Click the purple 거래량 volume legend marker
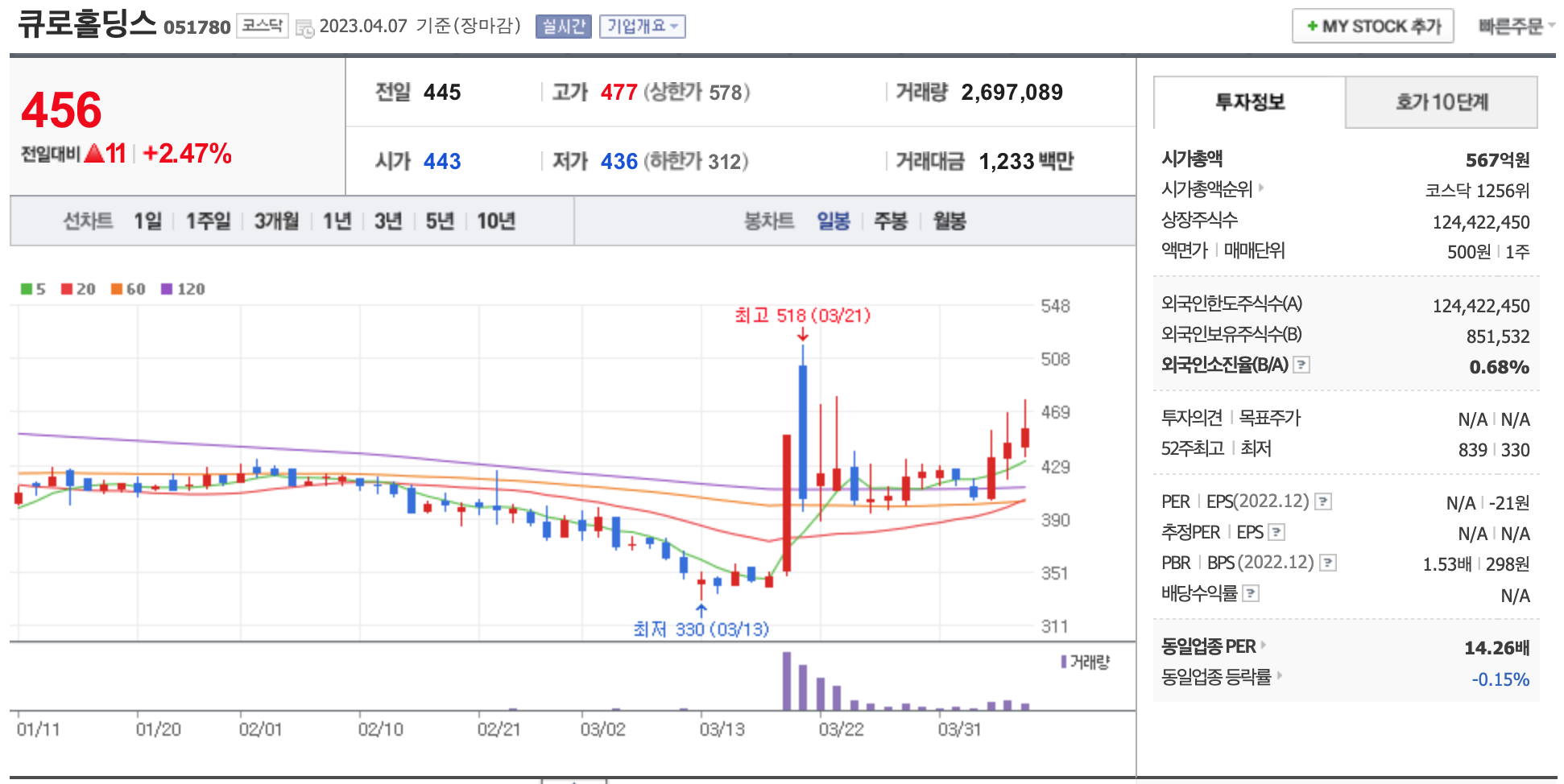 [x=1064, y=662]
